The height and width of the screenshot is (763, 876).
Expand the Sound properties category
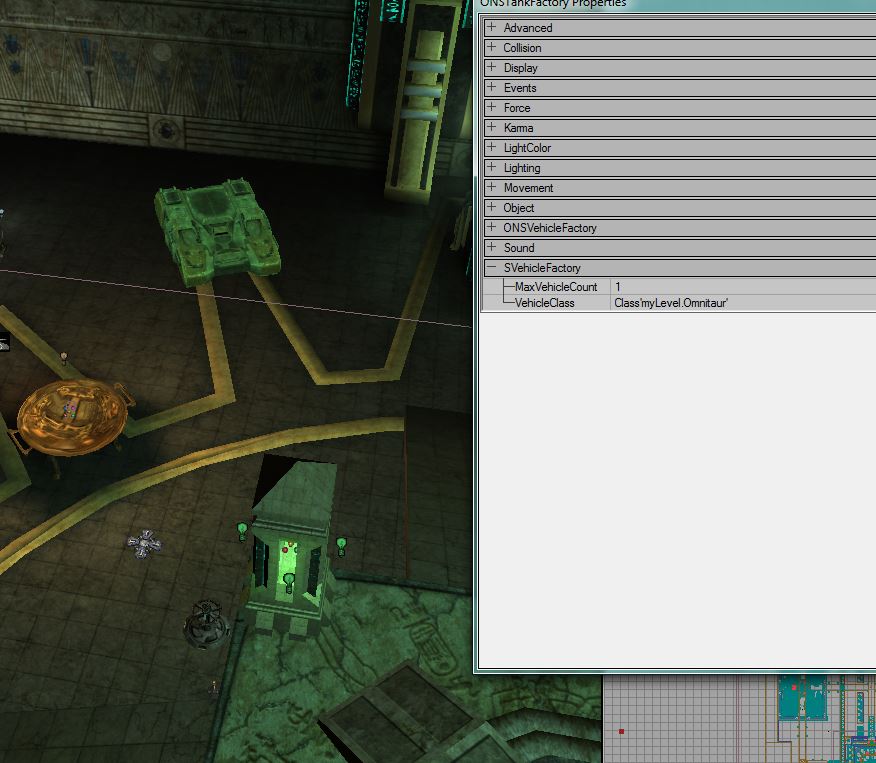click(491, 248)
